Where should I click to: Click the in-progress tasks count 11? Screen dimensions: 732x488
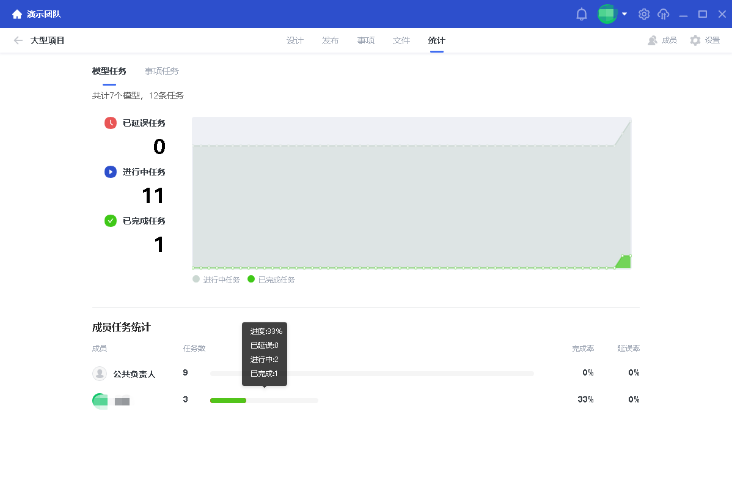click(x=153, y=196)
